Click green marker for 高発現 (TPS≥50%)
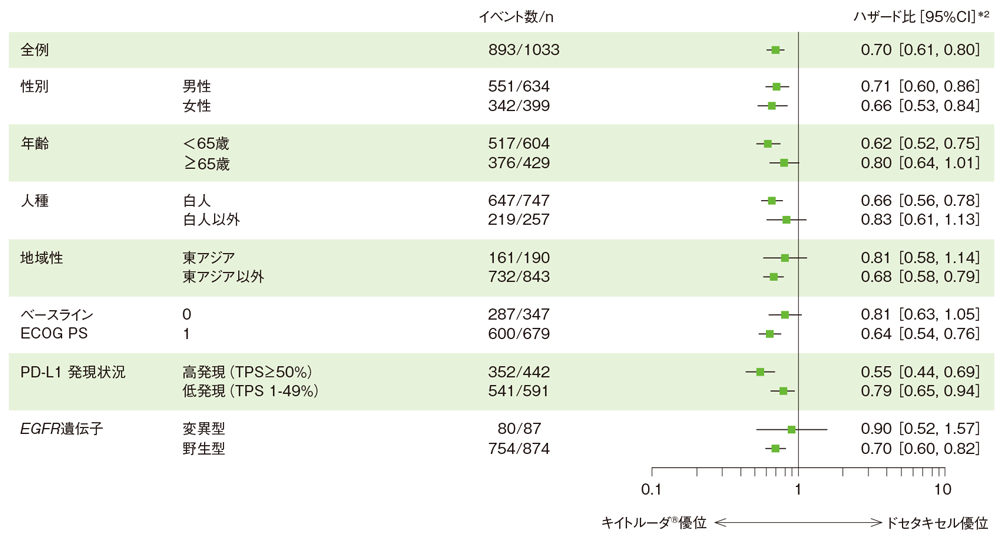 point(760,372)
